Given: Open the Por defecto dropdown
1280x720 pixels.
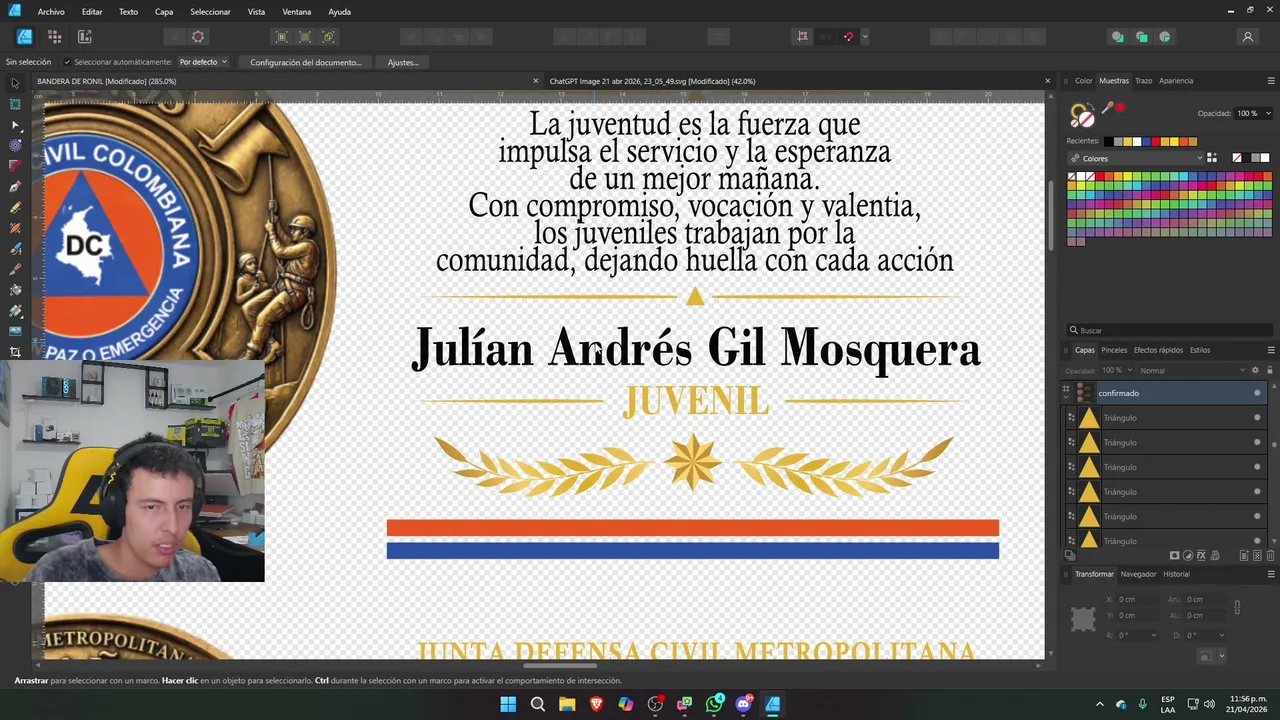Looking at the screenshot, I should (203, 62).
